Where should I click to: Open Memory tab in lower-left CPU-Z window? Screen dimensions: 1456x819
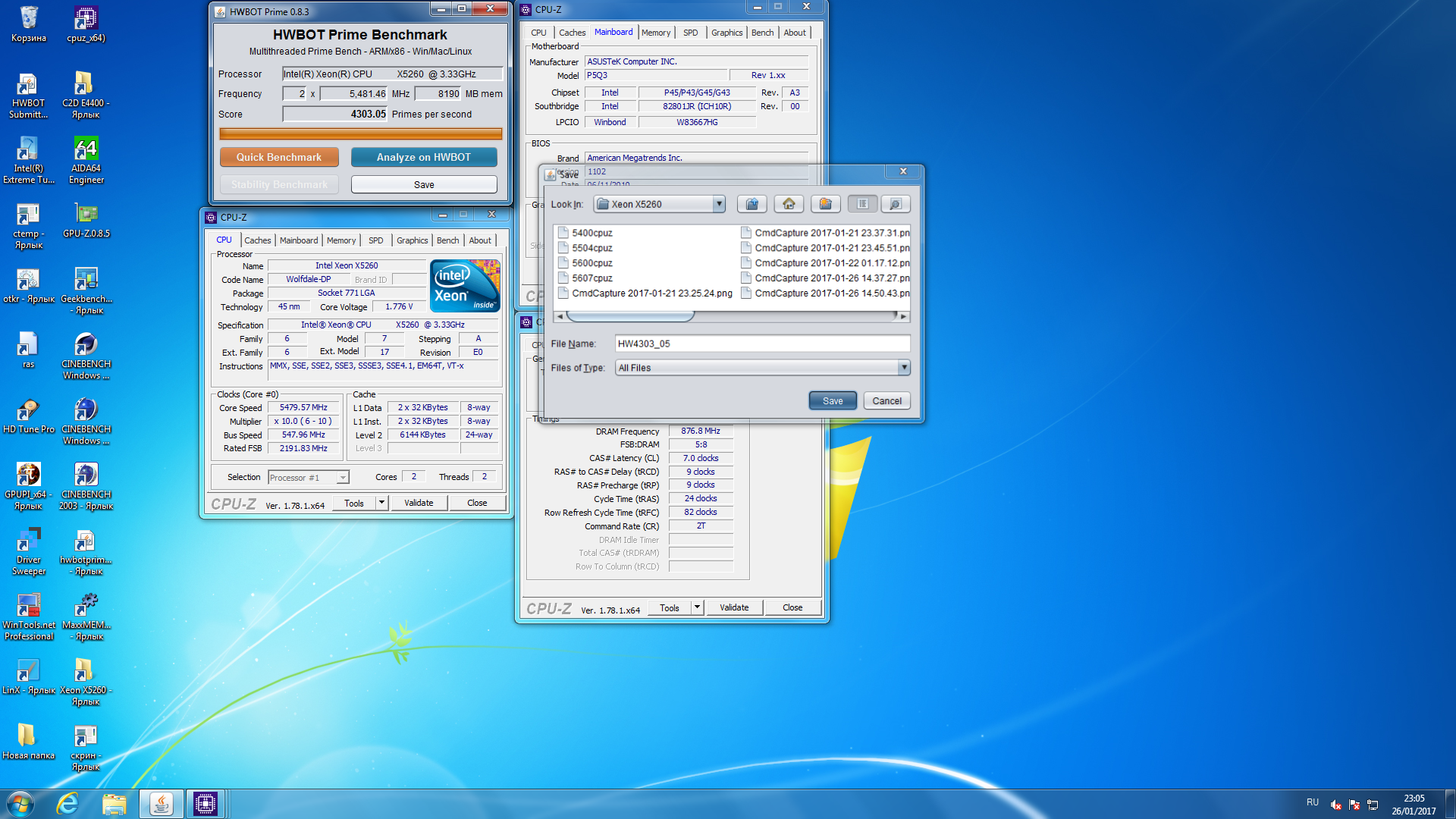click(341, 240)
